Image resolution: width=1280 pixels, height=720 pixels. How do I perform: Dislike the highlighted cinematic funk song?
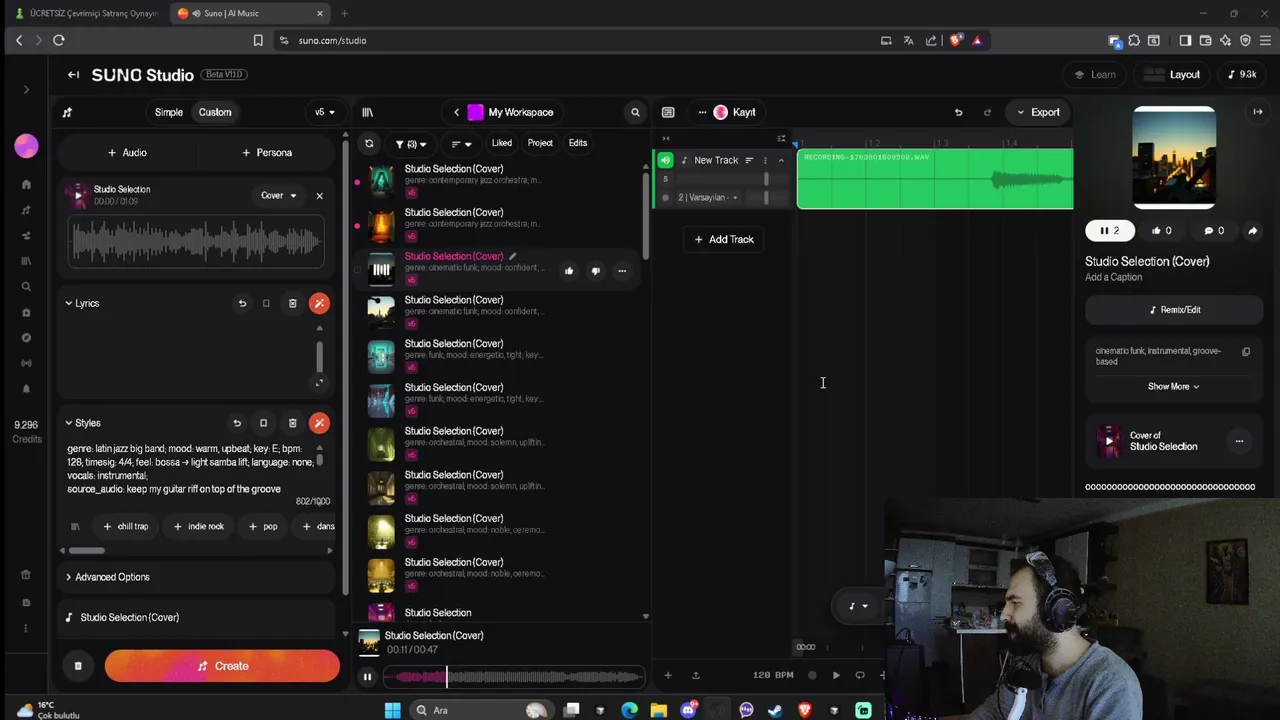tap(595, 271)
